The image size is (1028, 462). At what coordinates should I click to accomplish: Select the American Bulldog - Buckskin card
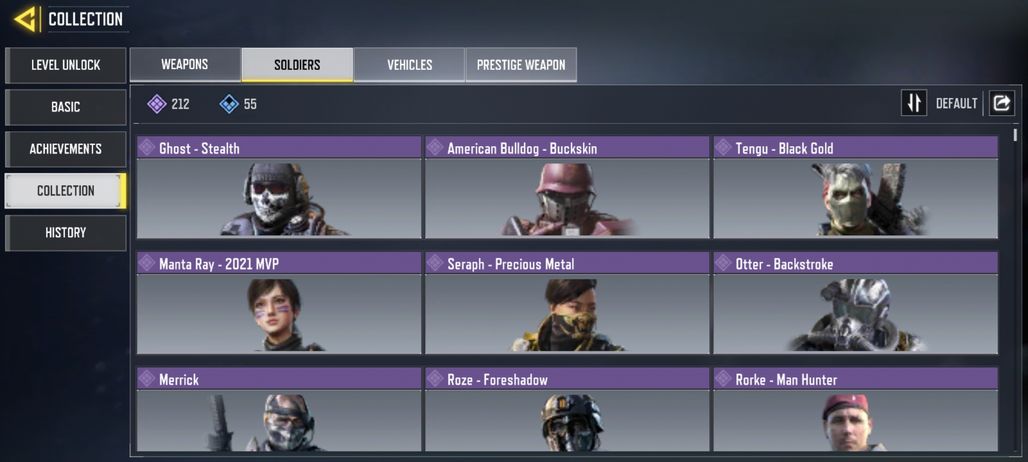click(x=567, y=187)
